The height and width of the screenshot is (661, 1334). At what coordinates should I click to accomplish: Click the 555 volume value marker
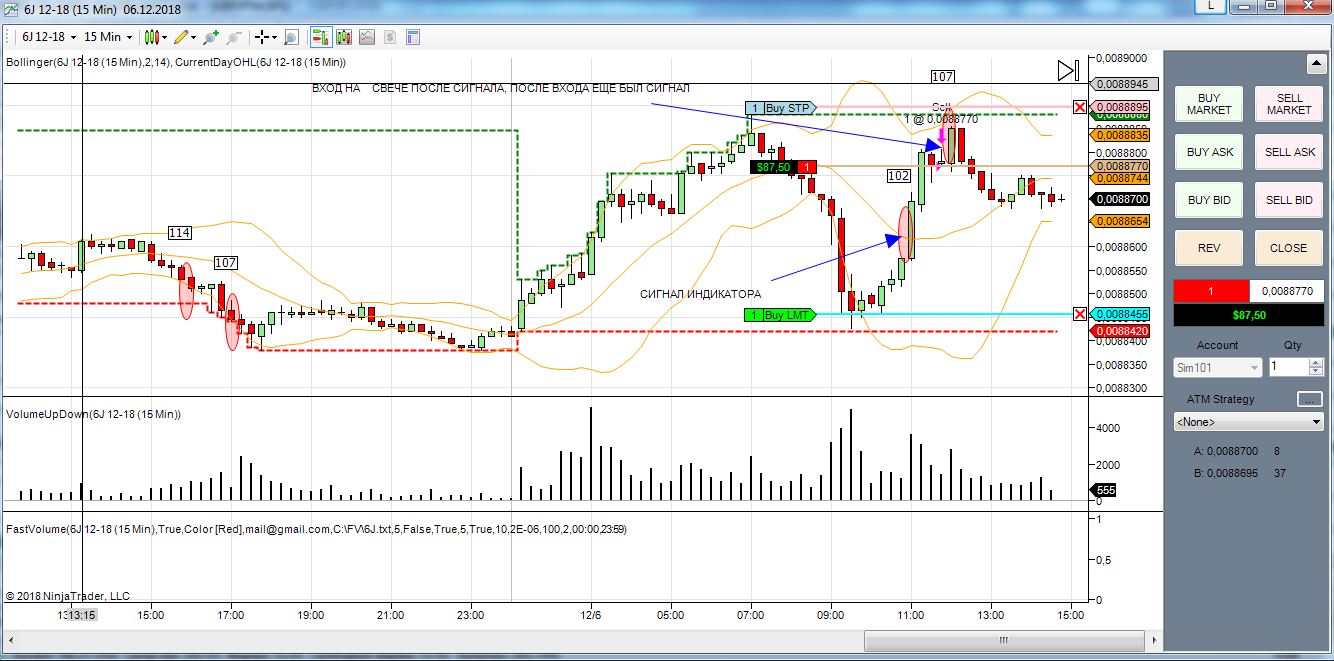coord(1105,490)
